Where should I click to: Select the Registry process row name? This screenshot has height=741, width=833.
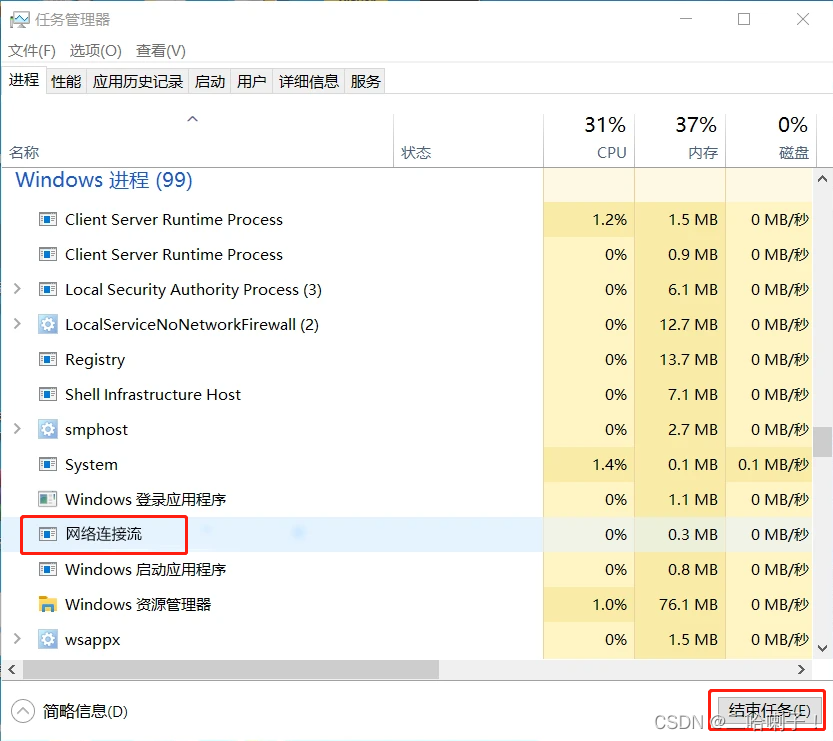tap(95, 360)
